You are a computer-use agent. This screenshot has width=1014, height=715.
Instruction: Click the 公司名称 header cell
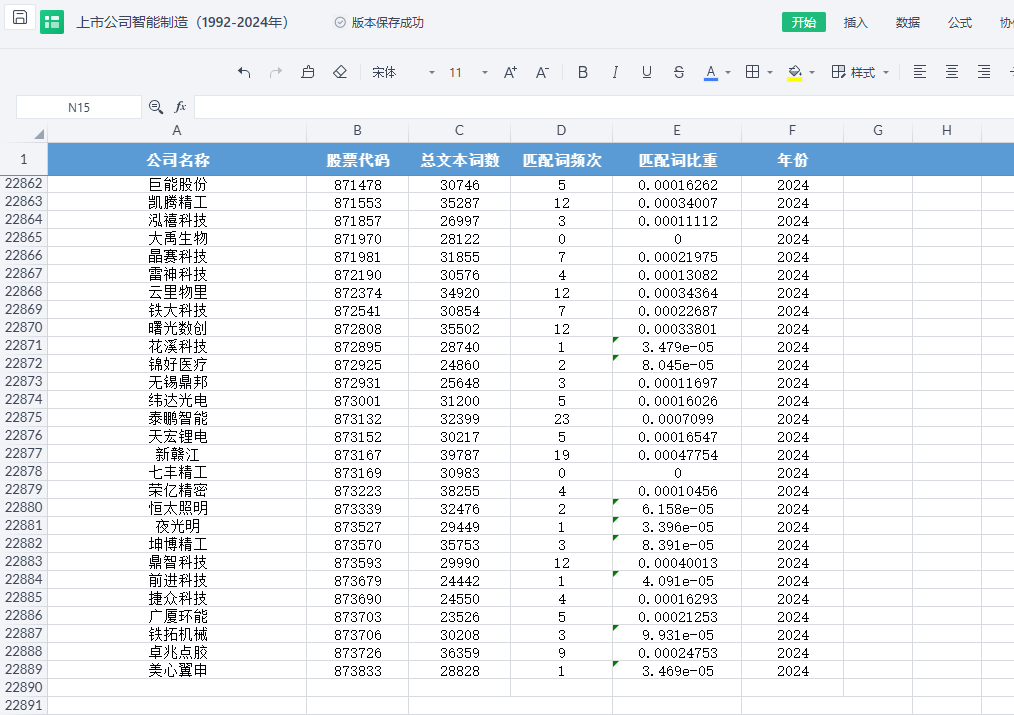[177, 160]
